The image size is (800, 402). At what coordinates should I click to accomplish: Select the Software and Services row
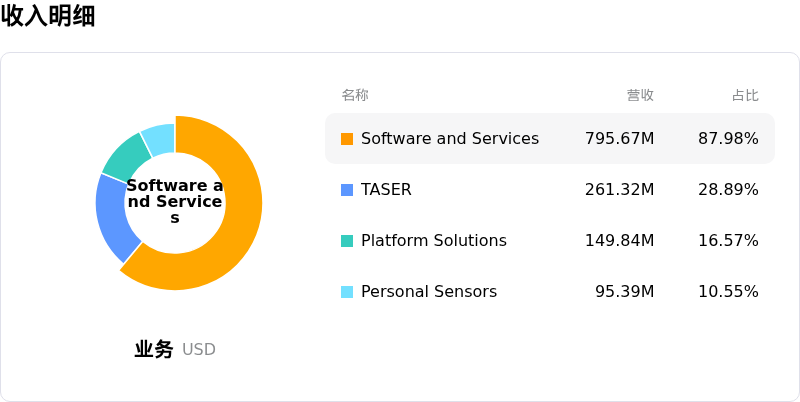tap(550, 139)
